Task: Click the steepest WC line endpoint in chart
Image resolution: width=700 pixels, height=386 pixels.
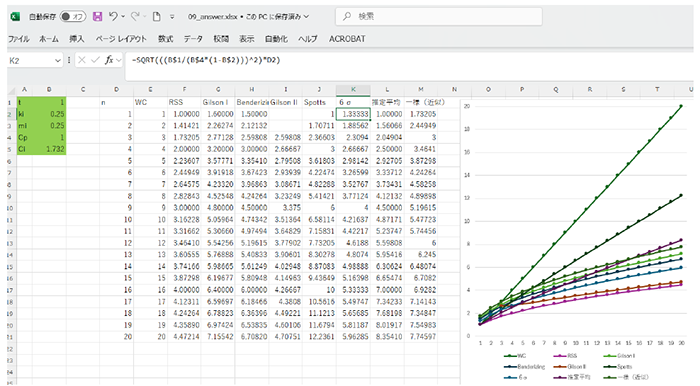Action: [681, 106]
